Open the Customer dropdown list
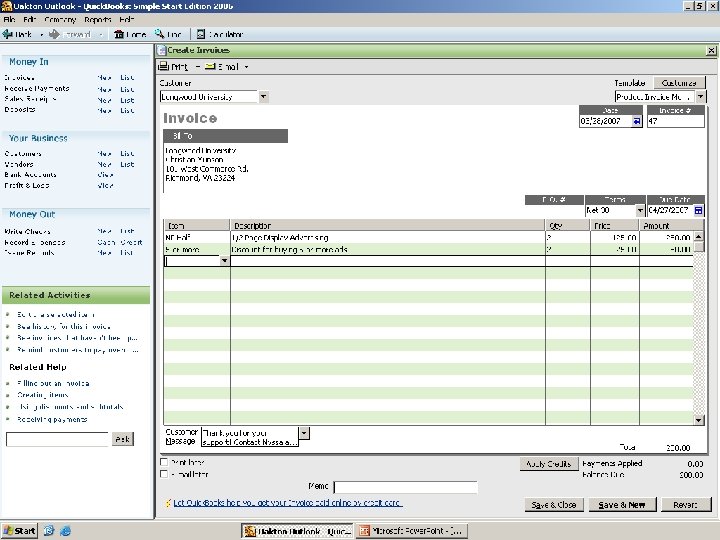 tap(263, 97)
